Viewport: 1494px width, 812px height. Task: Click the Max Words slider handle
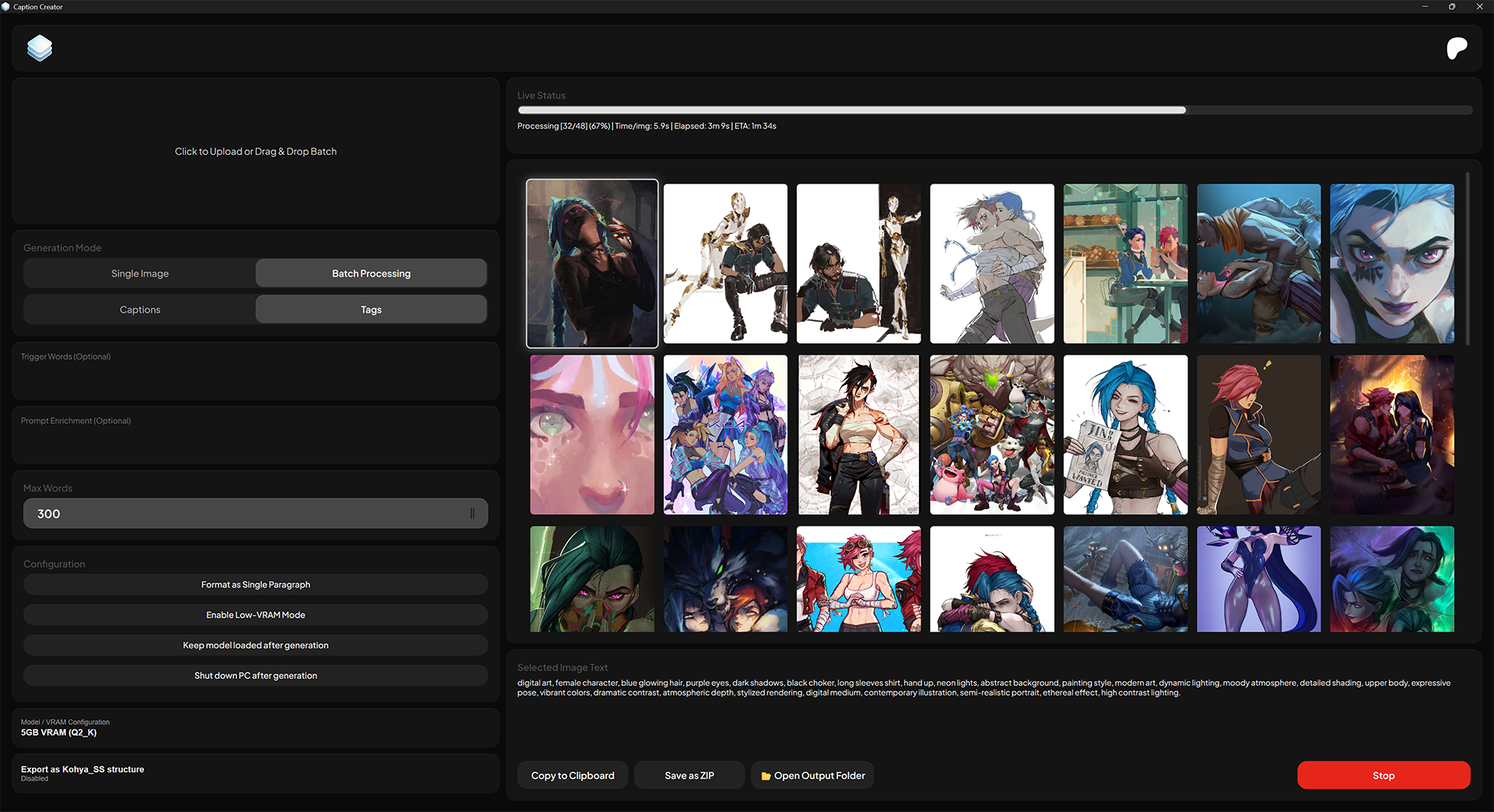click(472, 513)
